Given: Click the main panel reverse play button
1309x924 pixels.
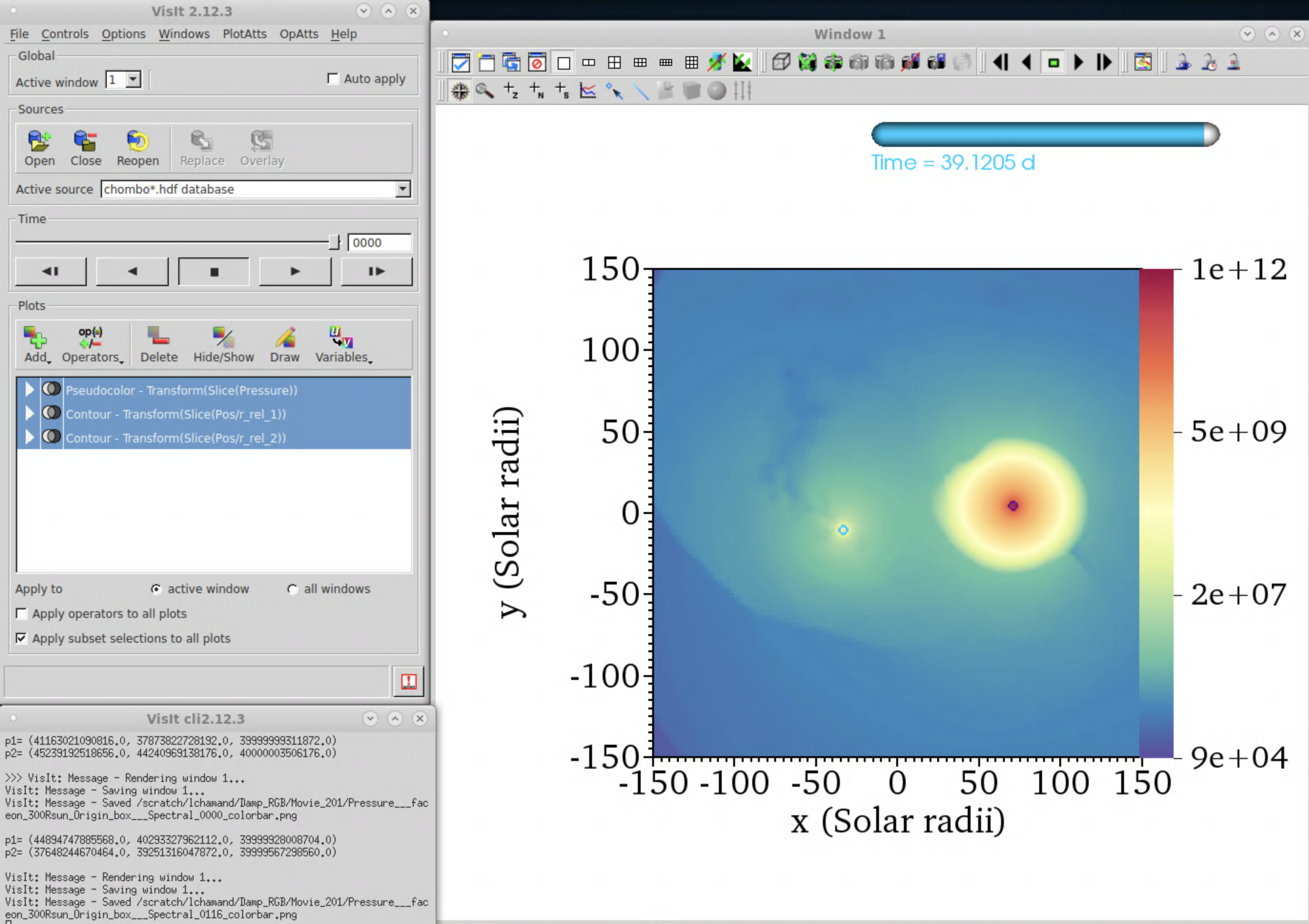Looking at the screenshot, I should (x=132, y=271).
